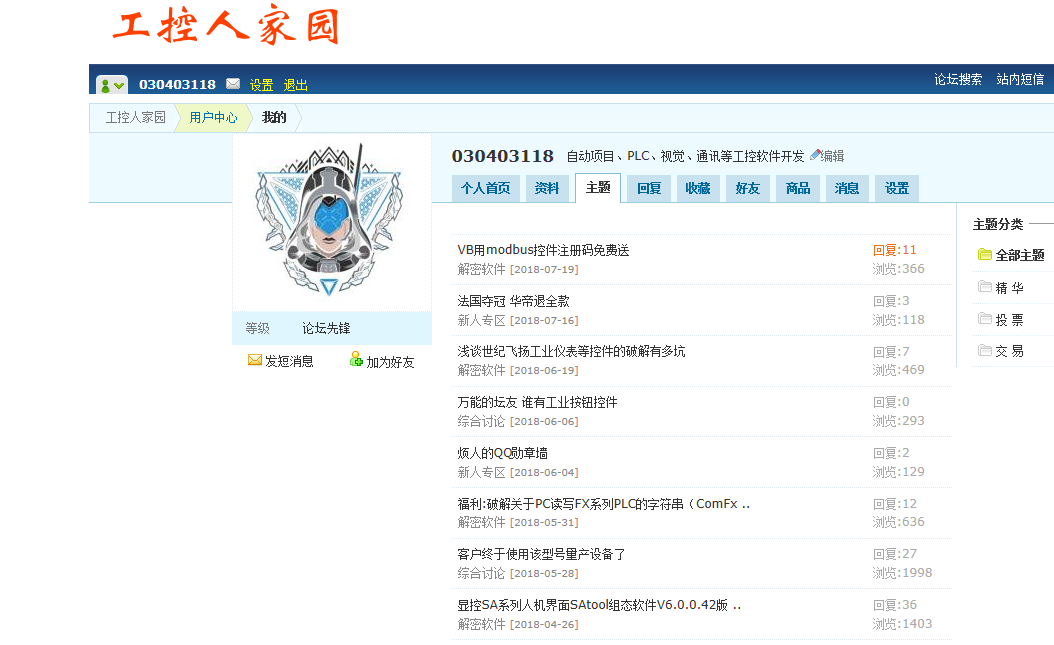Open the 好友 tab

[x=747, y=188]
